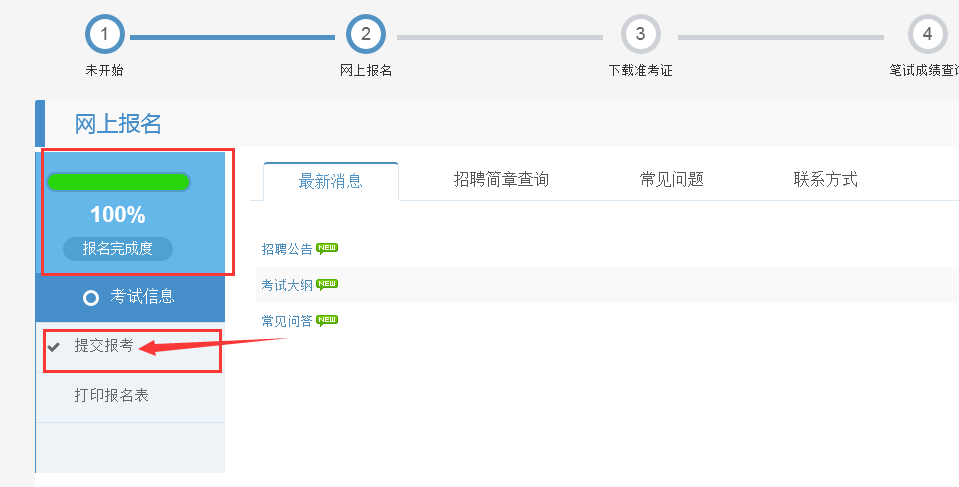The image size is (959, 487).
Task: Click the checkmark next to 提交报考
Action: click(x=54, y=347)
